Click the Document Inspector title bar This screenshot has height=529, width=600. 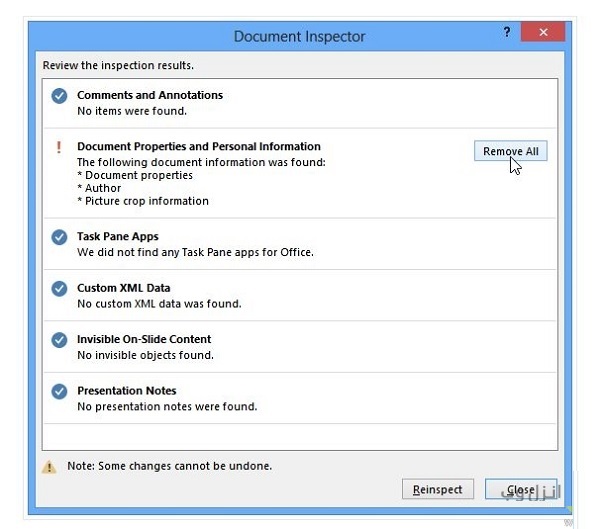[300, 36]
